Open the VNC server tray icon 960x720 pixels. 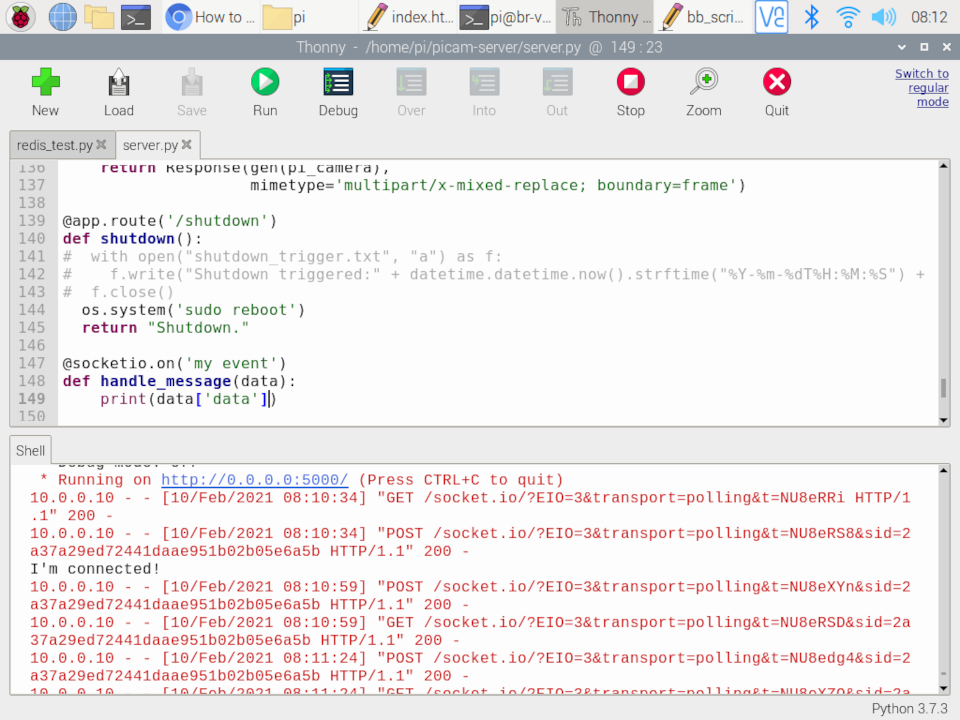tap(771, 17)
